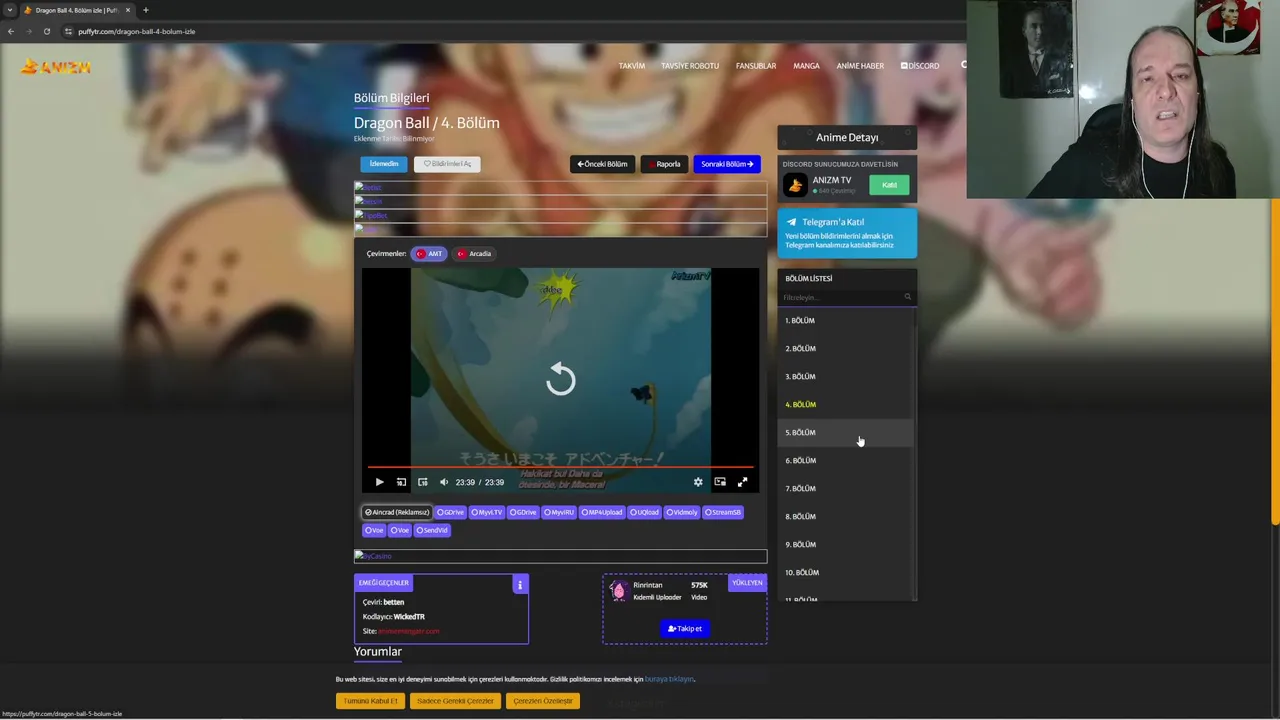Screen dimensions: 1280x720
Task: Select the Vidmoly video source
Action: (683, 512)
